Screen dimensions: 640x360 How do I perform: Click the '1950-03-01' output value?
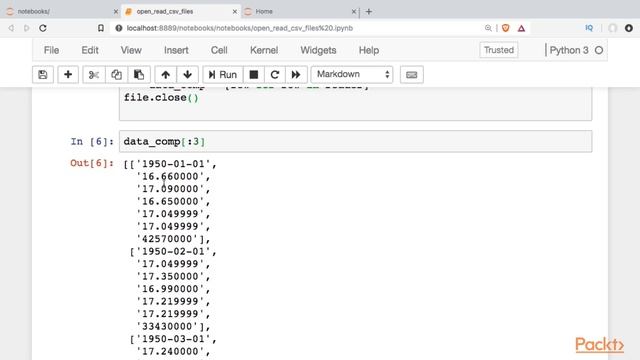(173, 339)
